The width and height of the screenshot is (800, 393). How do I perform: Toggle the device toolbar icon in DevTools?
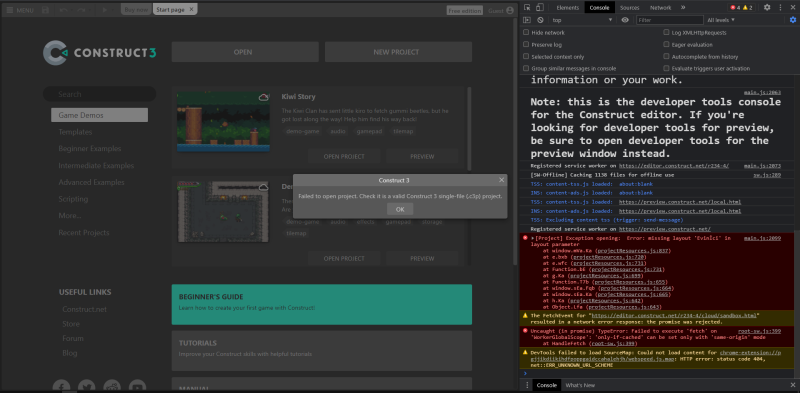(x=540, y=8)
